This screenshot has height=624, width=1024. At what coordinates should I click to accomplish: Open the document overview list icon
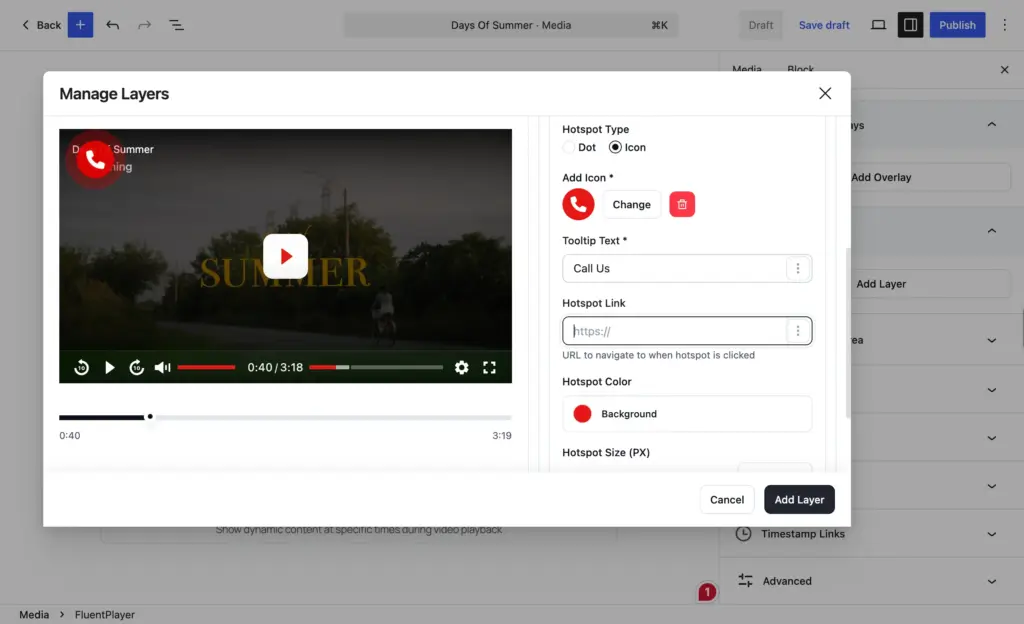176,25
